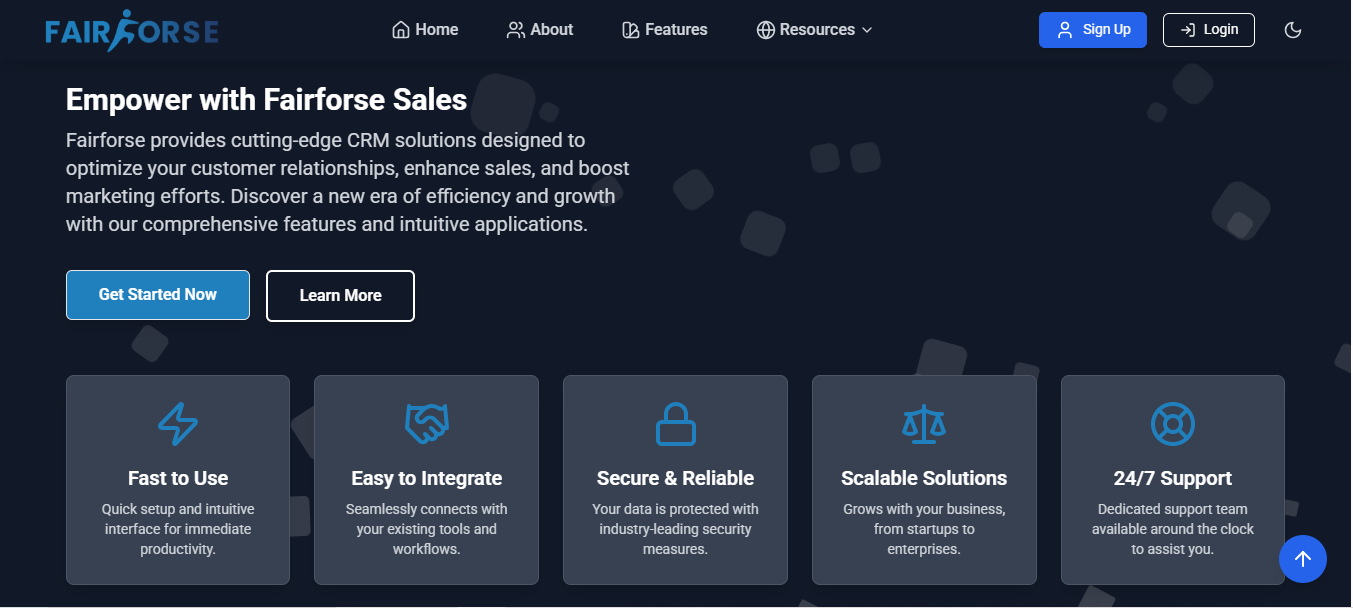
Task: Click the Scalable Solutions heading
Action: pyautogui.click(x=924, y=478)
